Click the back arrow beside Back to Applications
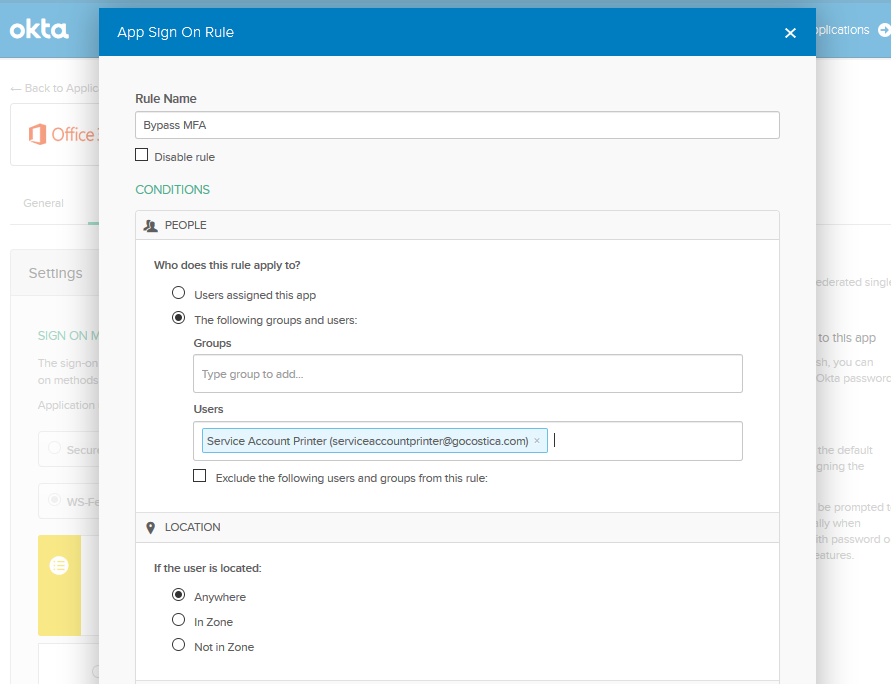The image size is (891, 684). pyautogui.click(x=14, y=88)
